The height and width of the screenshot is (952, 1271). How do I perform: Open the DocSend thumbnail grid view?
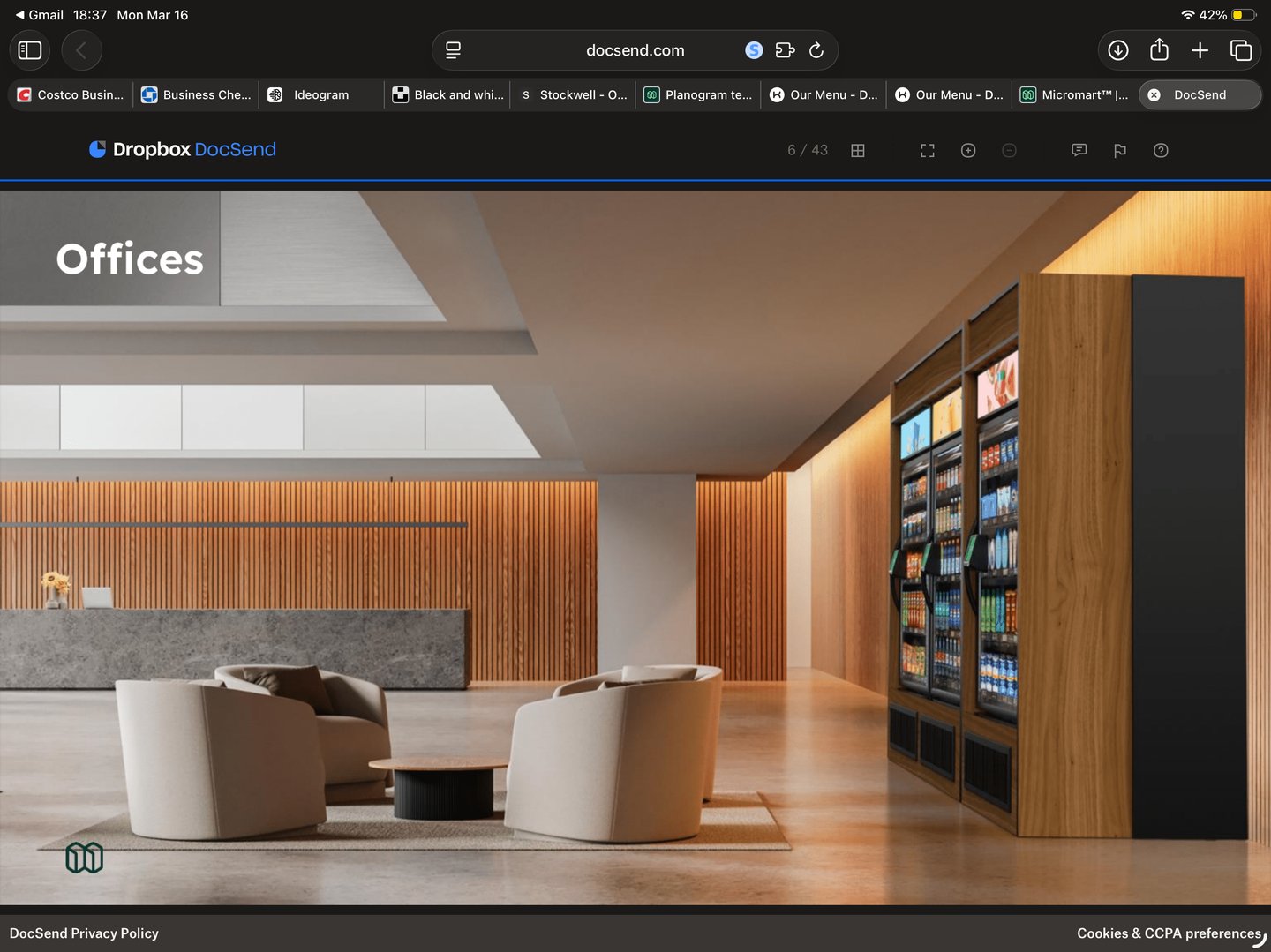857,151
